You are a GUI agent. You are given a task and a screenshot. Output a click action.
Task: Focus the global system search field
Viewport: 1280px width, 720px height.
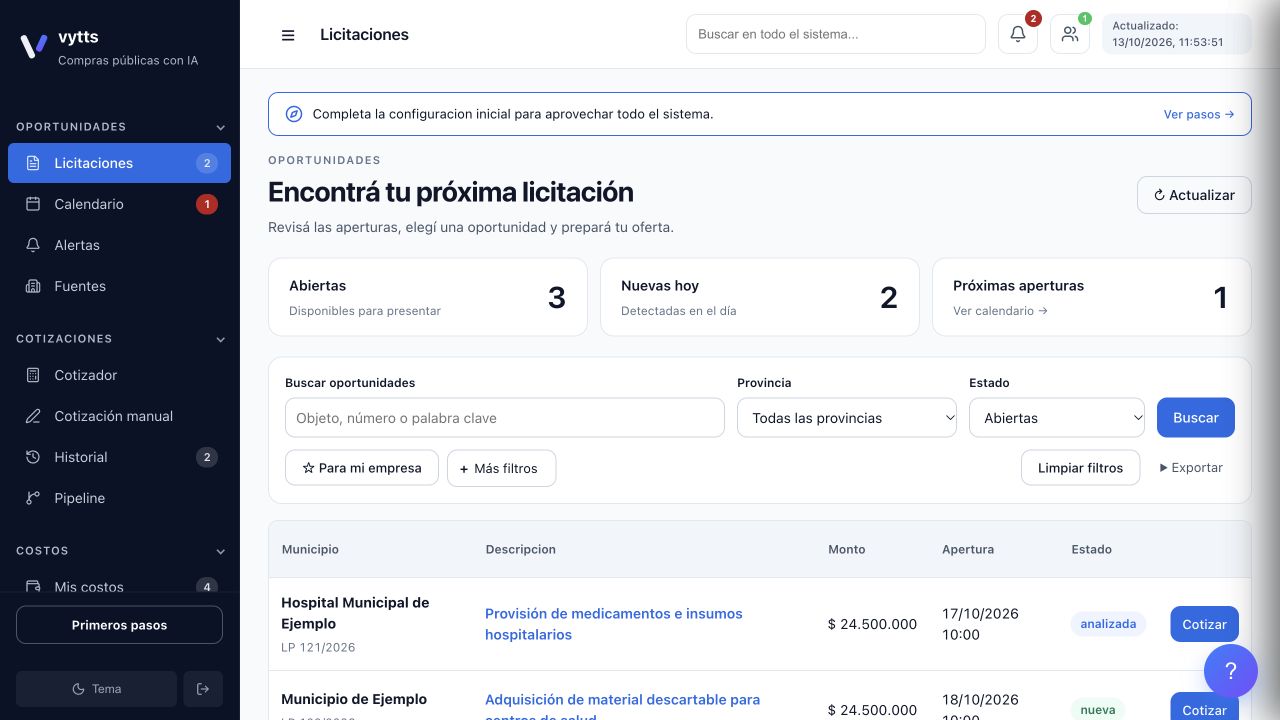click(x=836, y=34)
